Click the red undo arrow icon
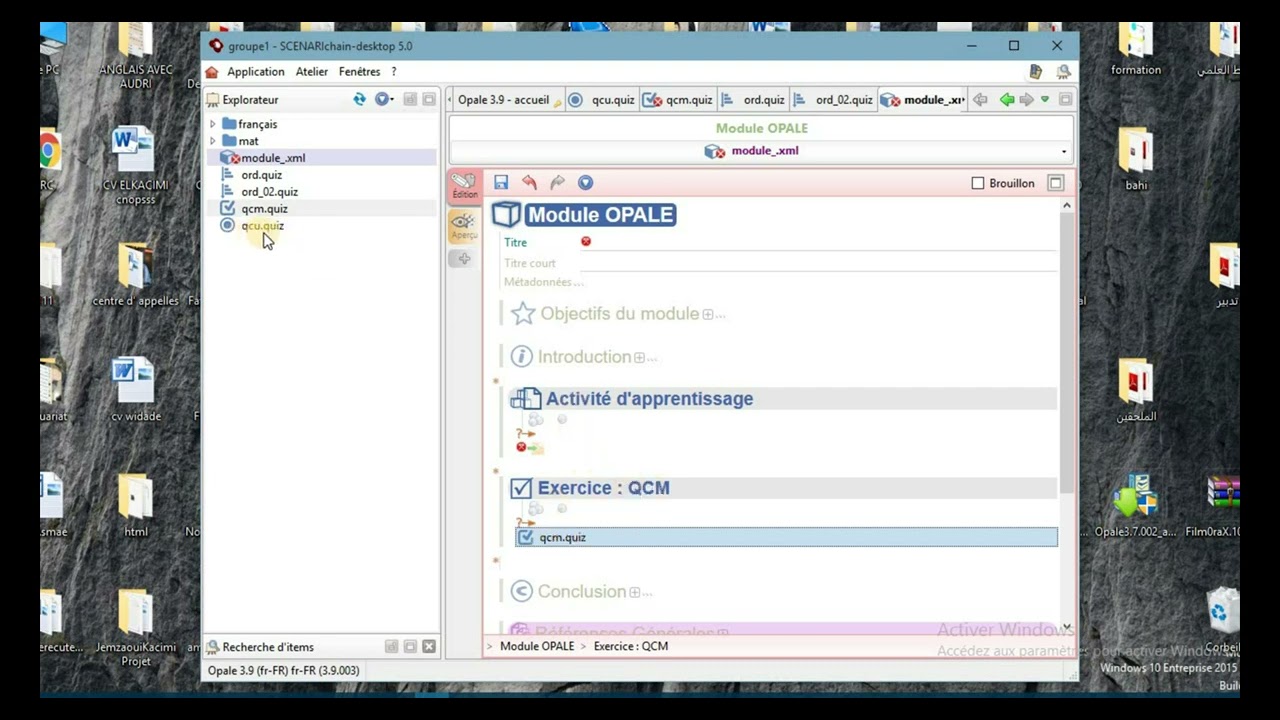Screen dimensions: 1280x720 (x=529, y=183)
